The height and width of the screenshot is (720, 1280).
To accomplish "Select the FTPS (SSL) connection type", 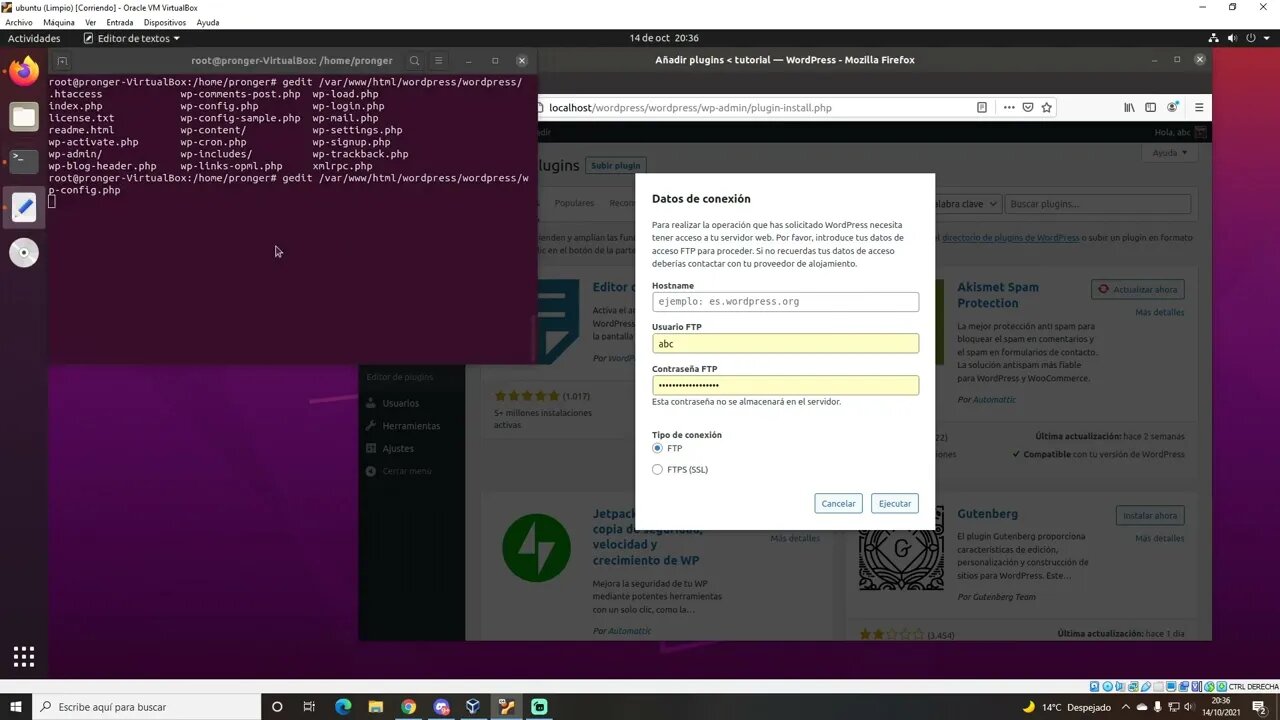I will 657,469.
